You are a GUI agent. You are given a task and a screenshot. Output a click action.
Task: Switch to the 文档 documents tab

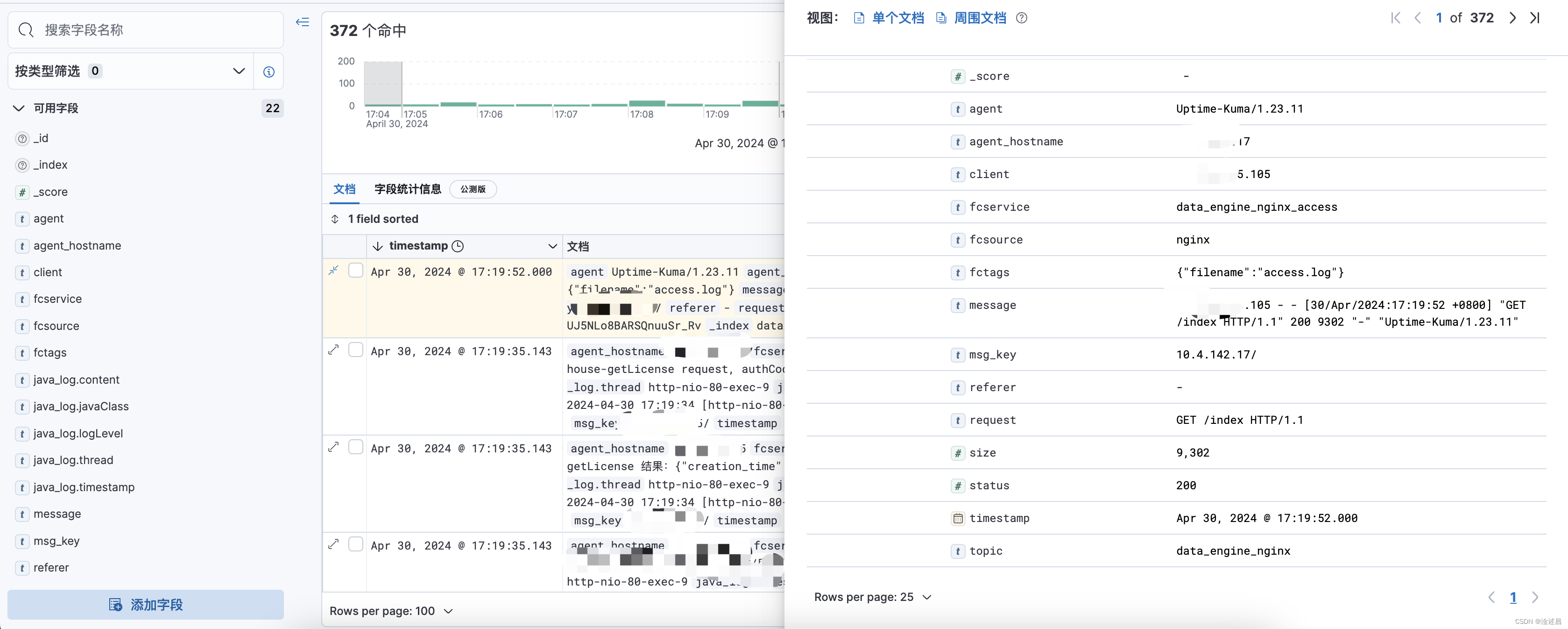345,189
